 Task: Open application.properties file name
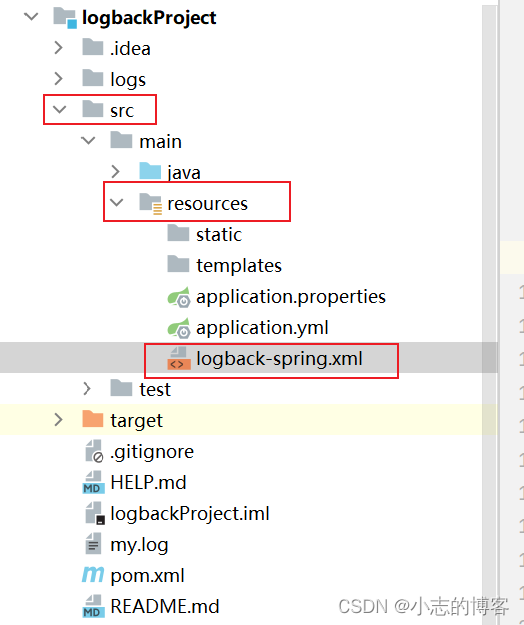tap(291, 297)
